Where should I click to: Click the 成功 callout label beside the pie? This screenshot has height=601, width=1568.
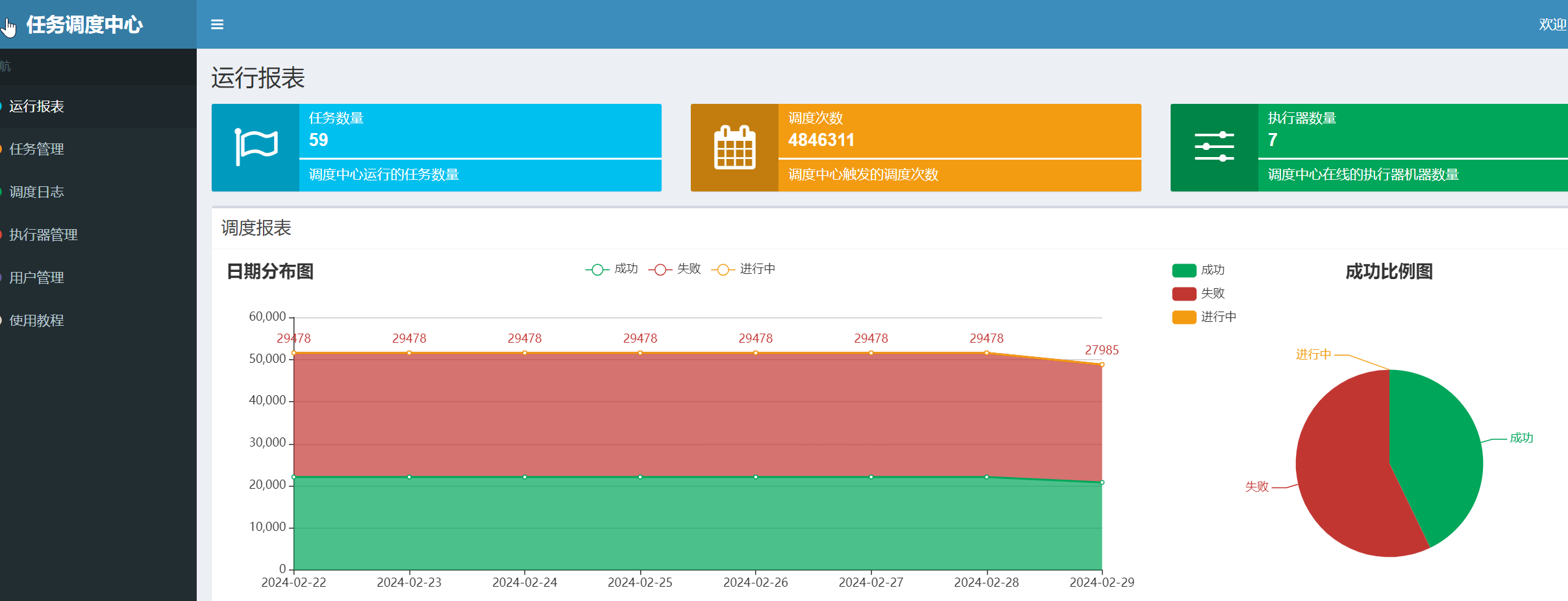coord(1521,438)
